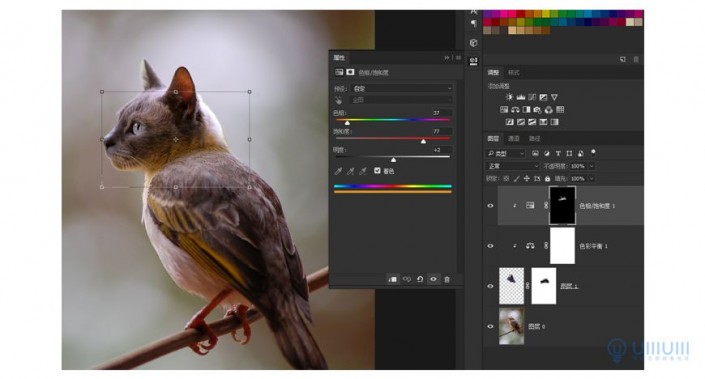Toggle the Colorize checkbox
Image resolution: width=705 pixels, height=379 pixels.
click(377, 171)
